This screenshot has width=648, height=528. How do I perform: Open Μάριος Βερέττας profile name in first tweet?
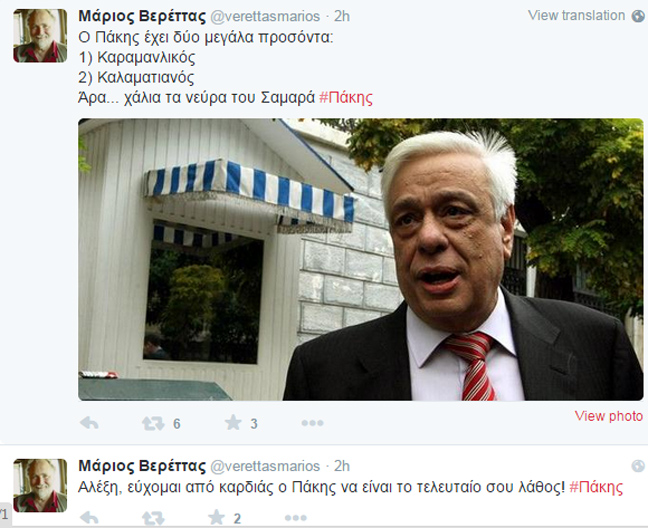coord(142,17)
